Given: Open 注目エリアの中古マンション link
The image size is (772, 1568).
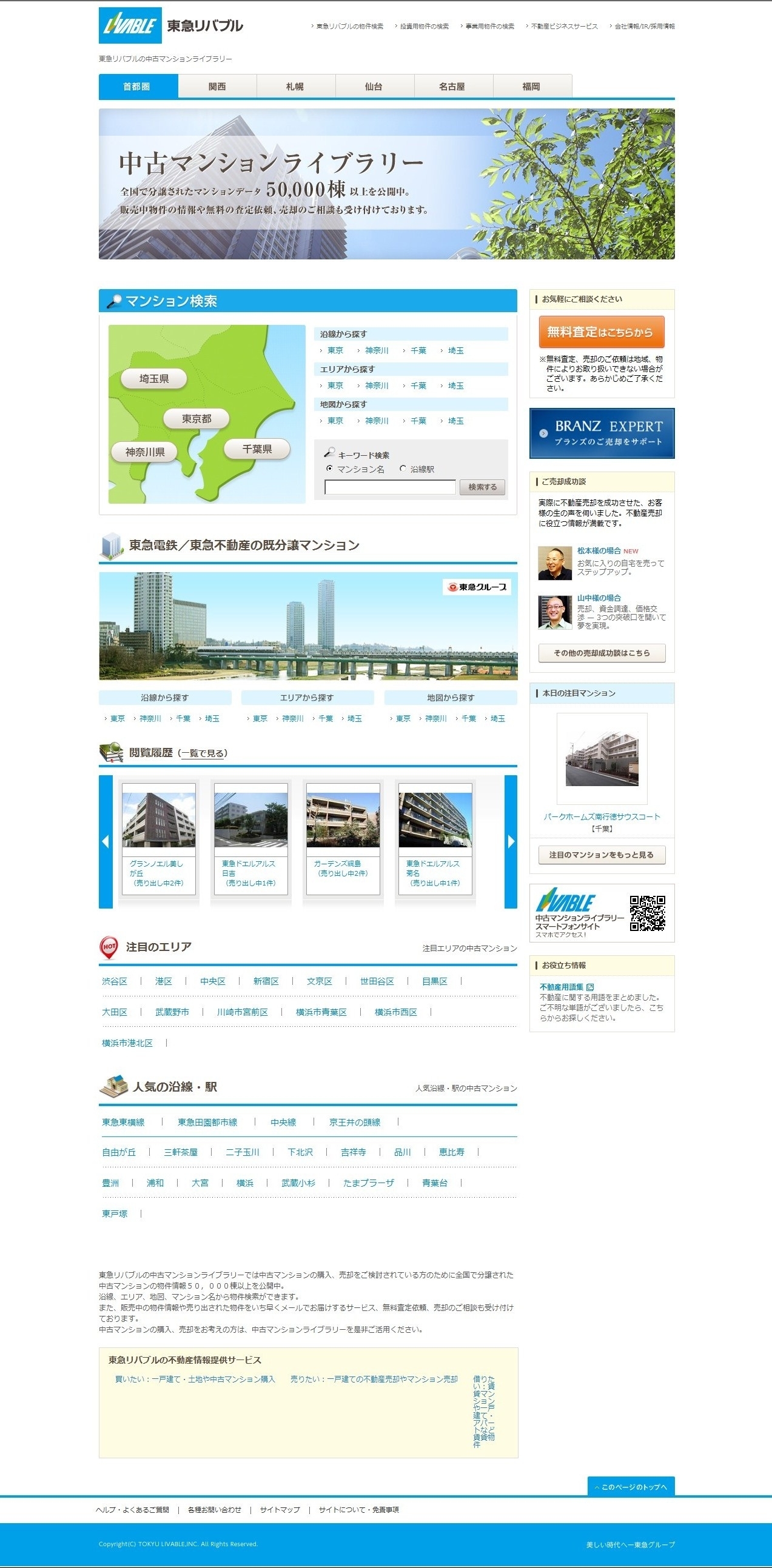Looking at the screenshot, I should point(469,949).
